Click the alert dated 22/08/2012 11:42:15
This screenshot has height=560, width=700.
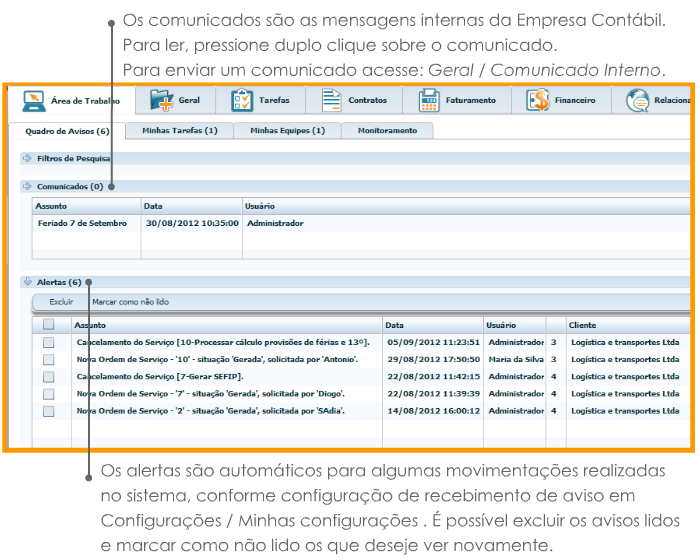(x=433, y=377)
